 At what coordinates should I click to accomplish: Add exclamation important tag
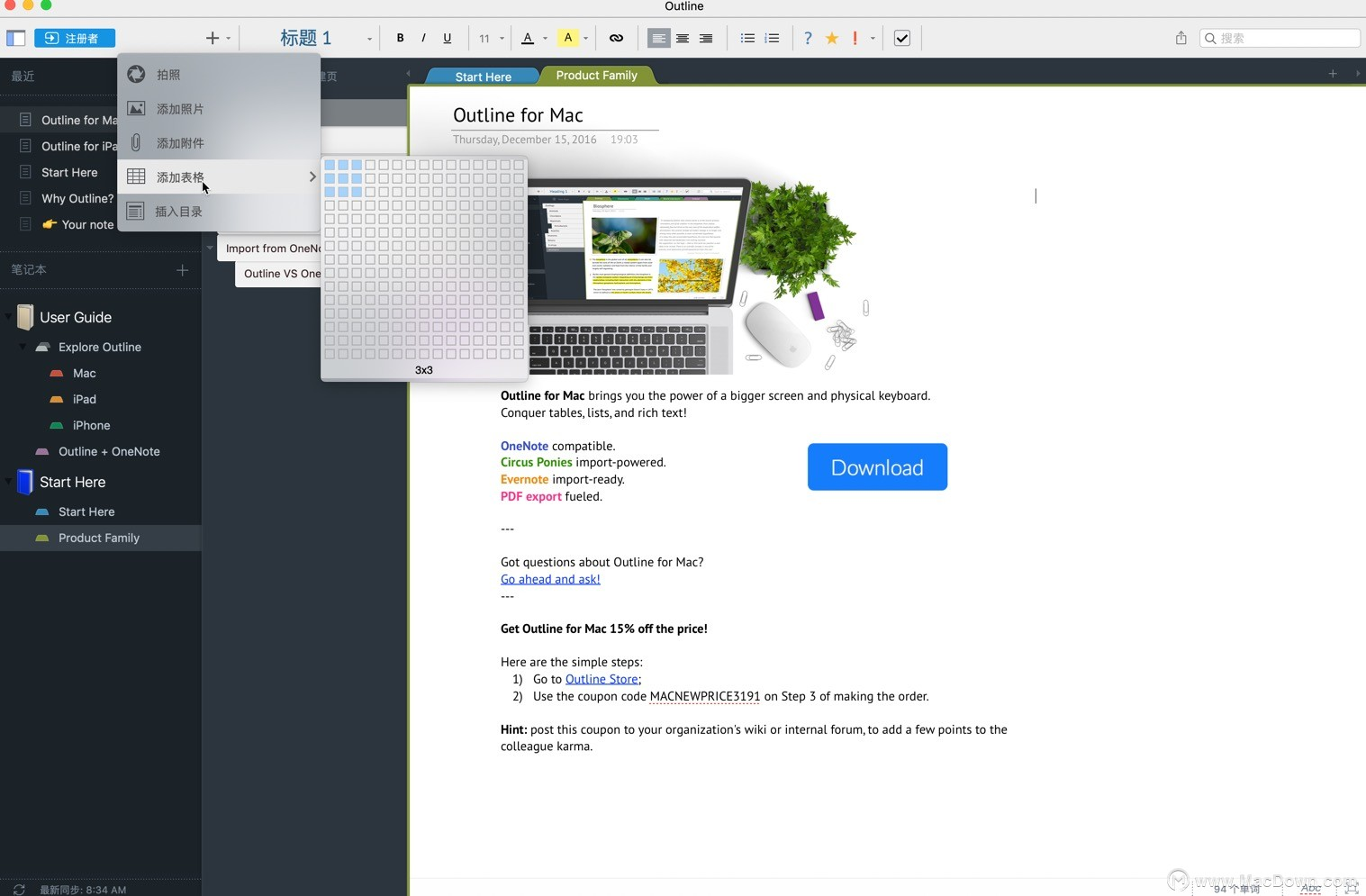pos(855,38)
